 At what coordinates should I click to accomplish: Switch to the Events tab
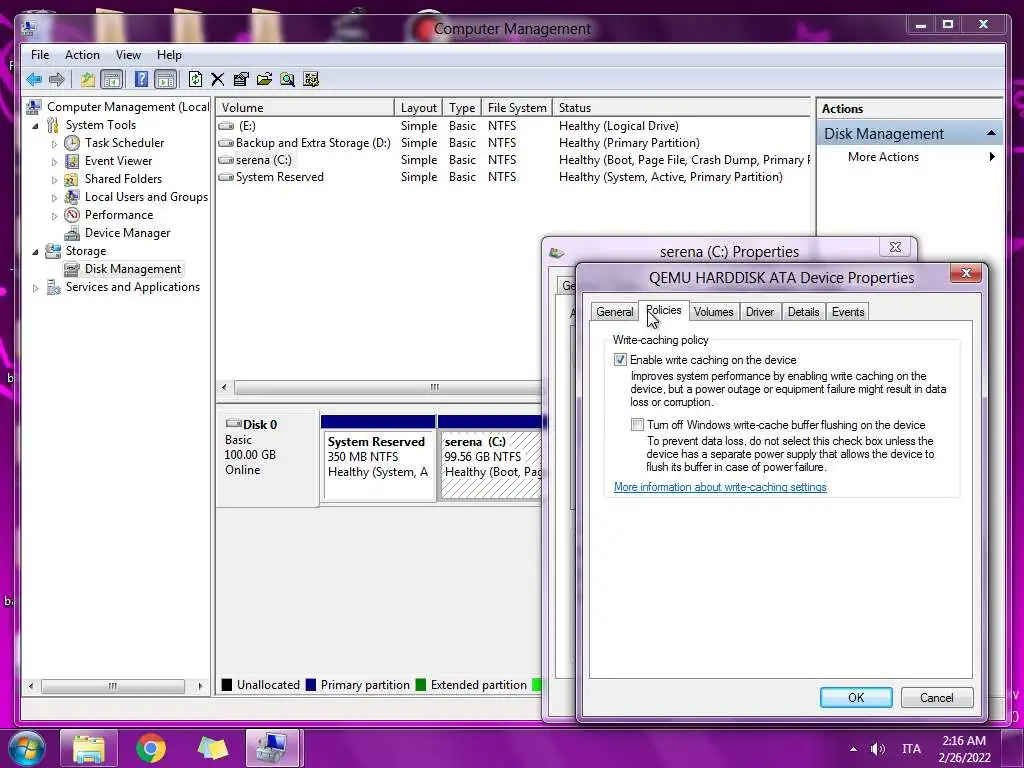pos(848,312)
